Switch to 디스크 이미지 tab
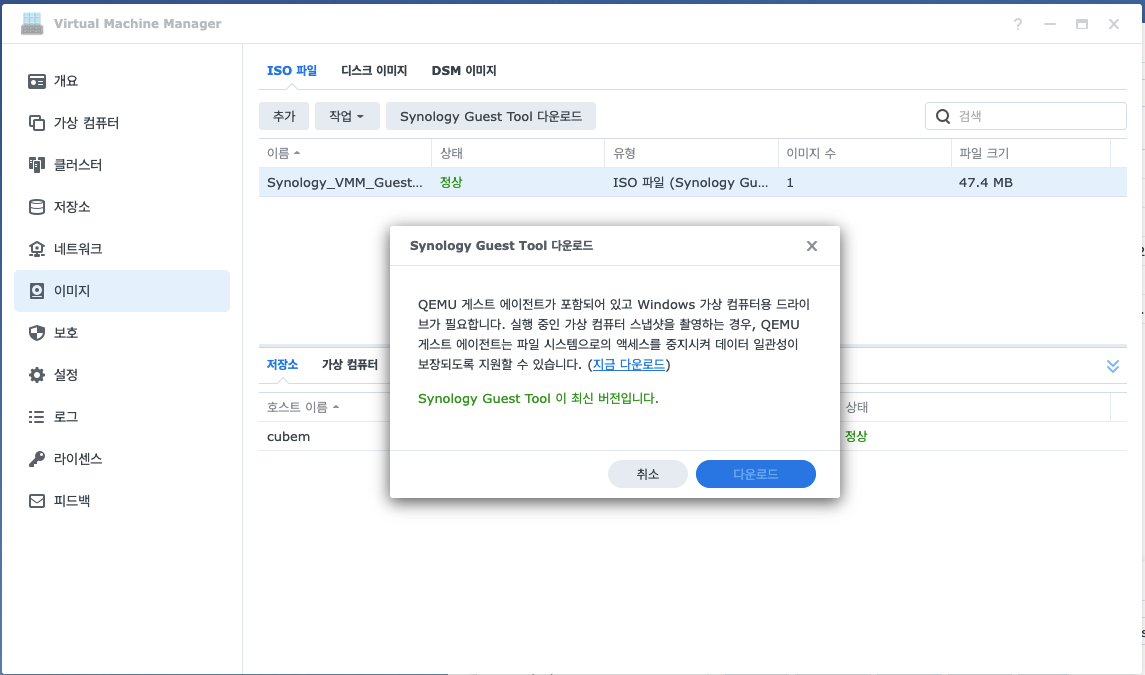 [374, 71]
